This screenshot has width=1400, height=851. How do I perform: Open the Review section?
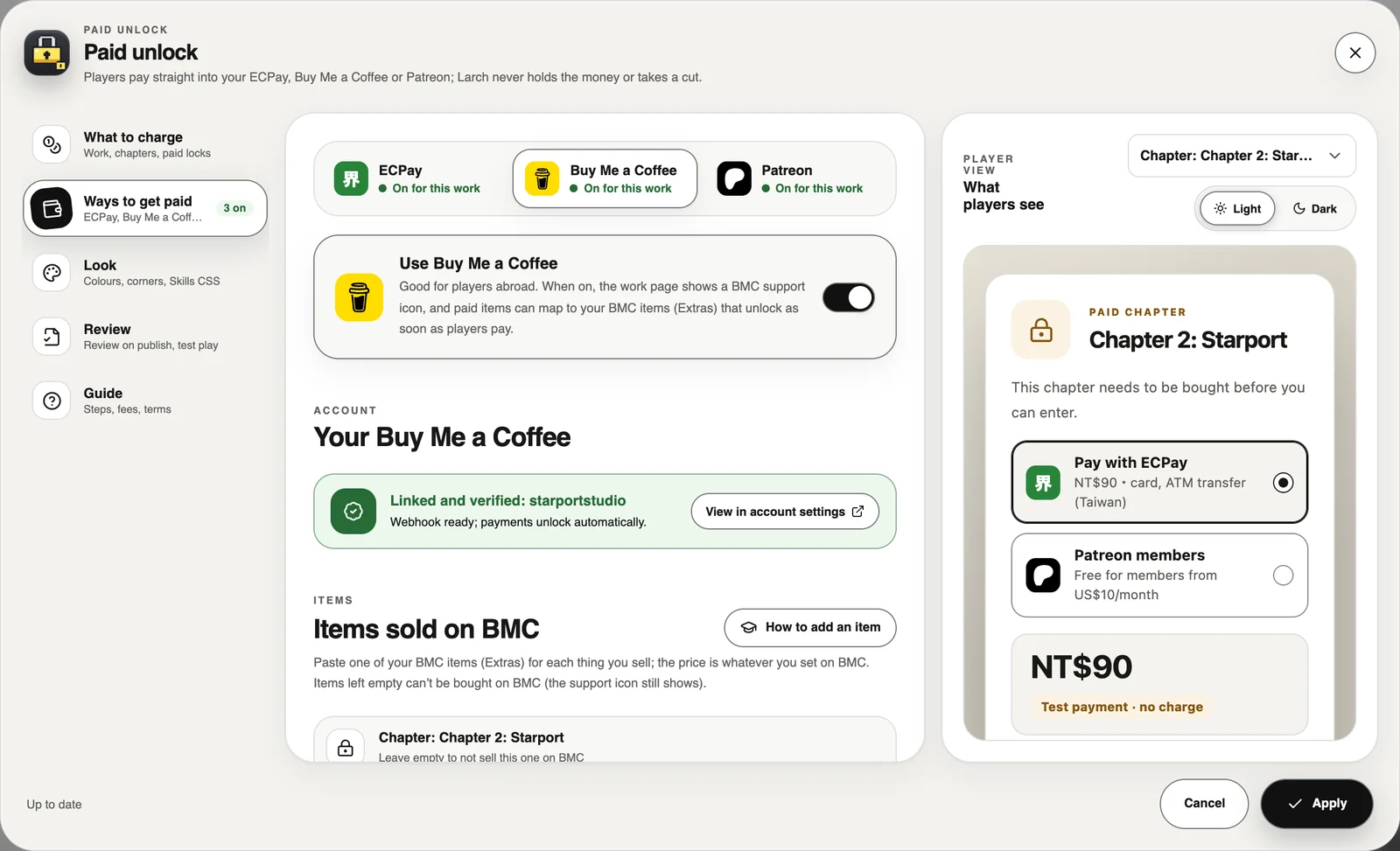tap(145, 337)
